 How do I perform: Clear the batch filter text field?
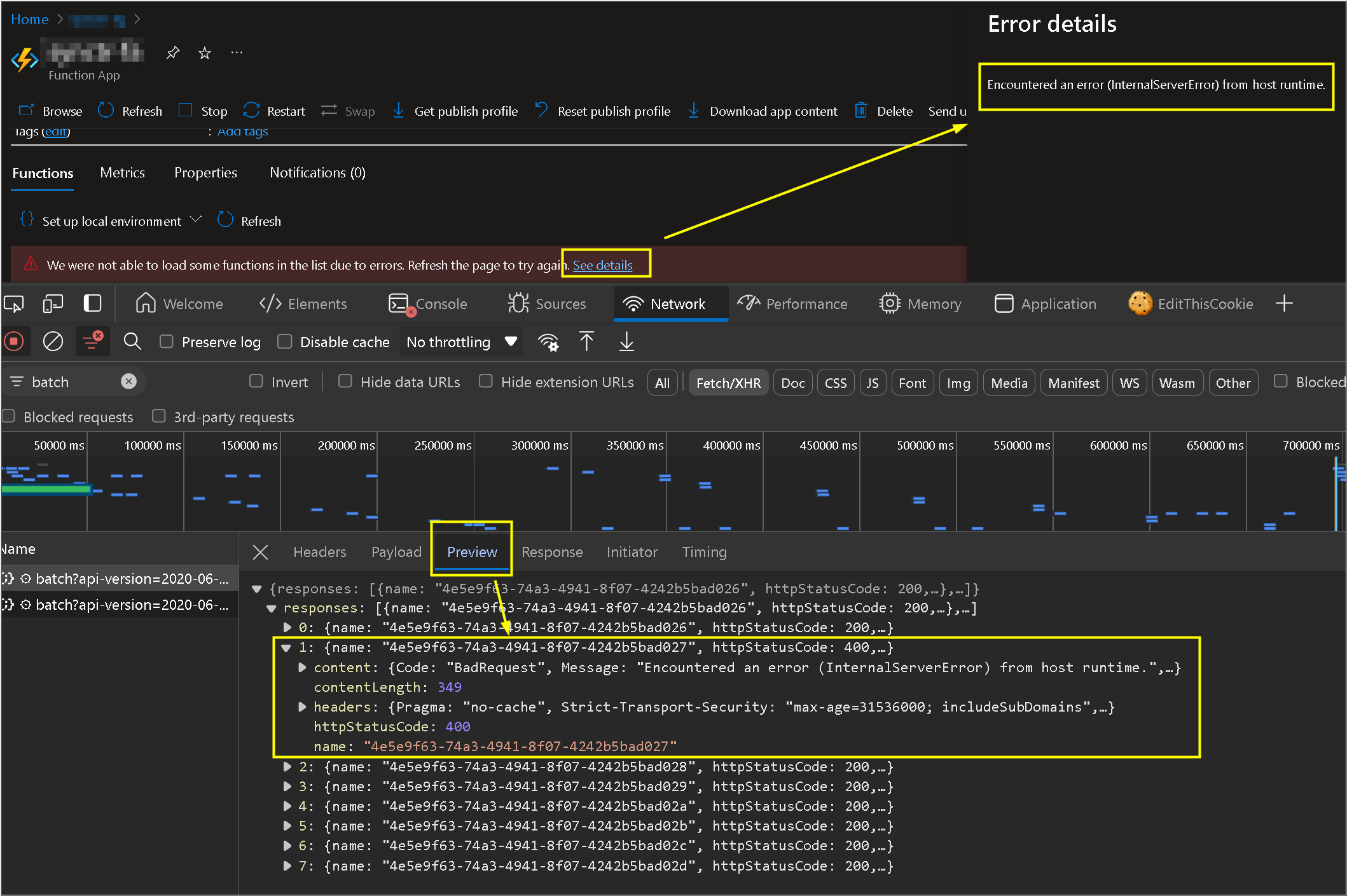(x=128, y=382)
